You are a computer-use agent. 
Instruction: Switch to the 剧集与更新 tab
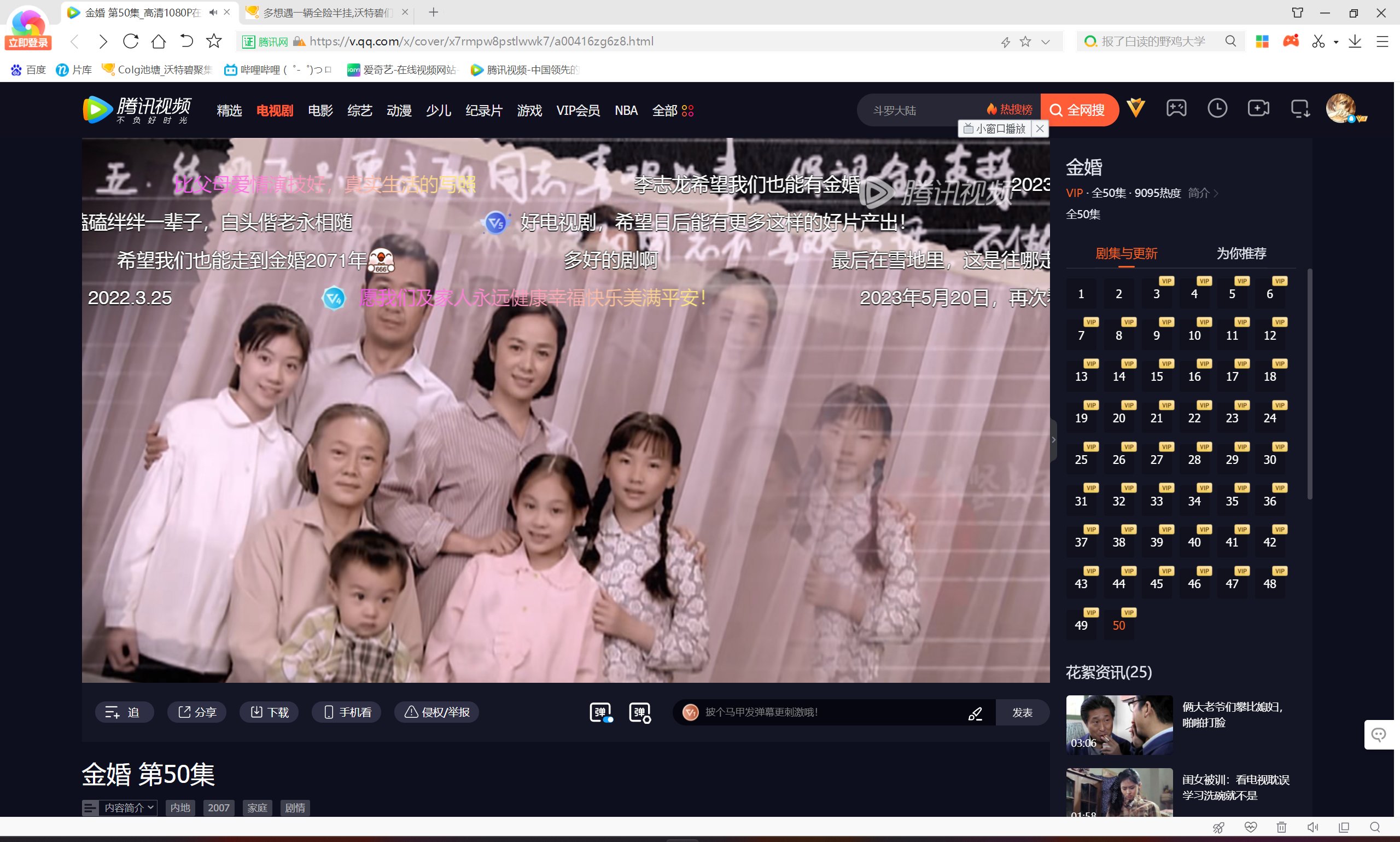pos(1126,253)
